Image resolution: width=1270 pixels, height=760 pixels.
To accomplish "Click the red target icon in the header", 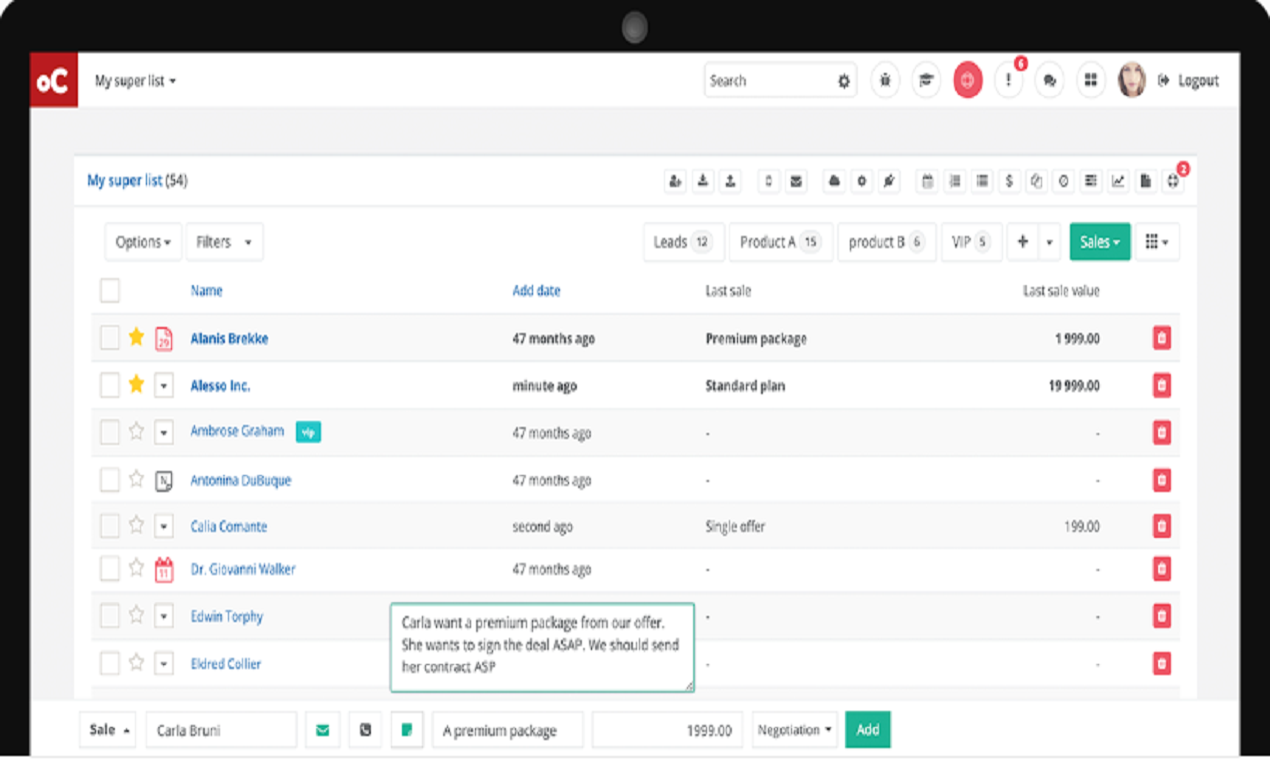I will click(968, 80).
